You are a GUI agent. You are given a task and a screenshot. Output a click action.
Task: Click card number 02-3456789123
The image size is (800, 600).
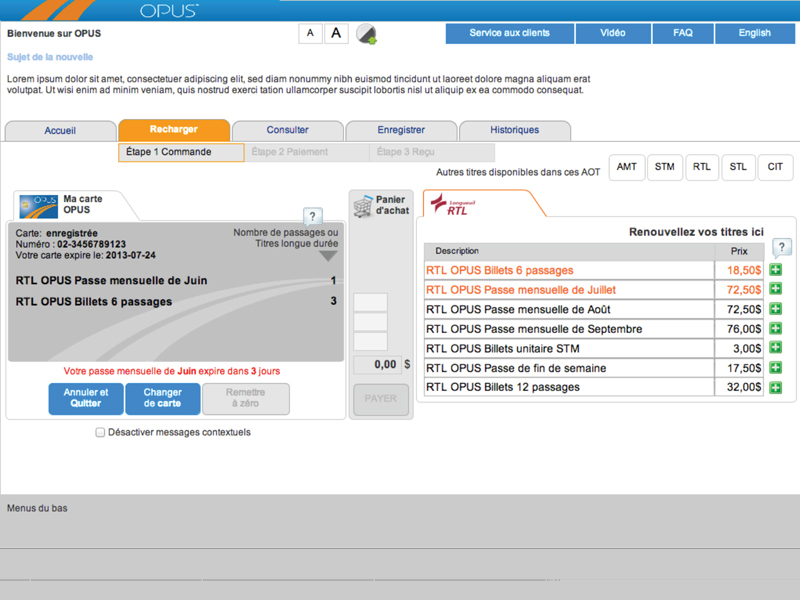(x=91, y=244)
